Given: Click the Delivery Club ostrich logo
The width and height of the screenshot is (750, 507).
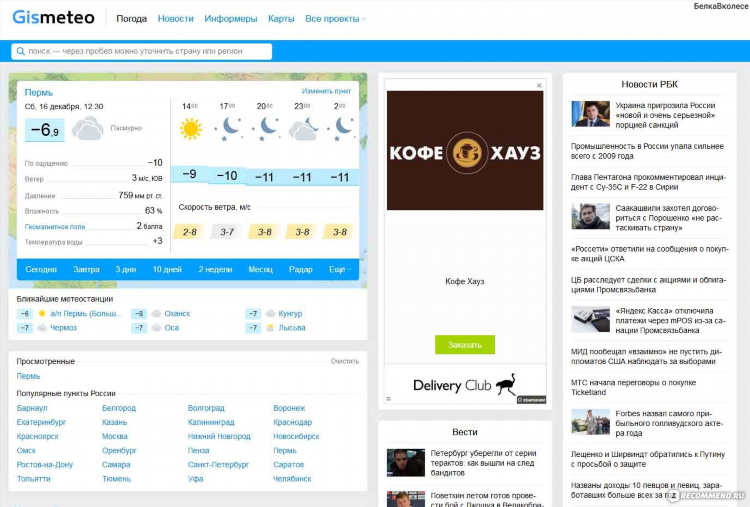Looking at the screenshot, I should click(x=506, y=384).
